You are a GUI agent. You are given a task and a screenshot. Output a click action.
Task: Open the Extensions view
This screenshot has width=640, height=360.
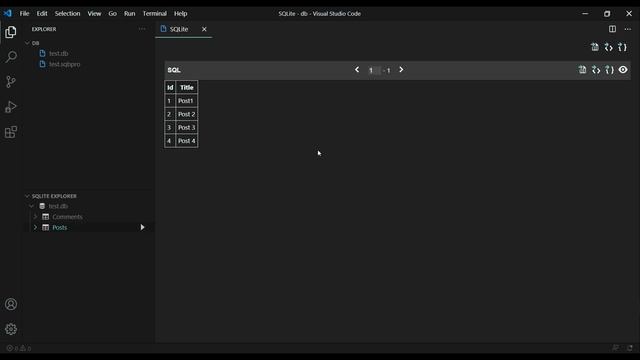[x=11, y=132]
